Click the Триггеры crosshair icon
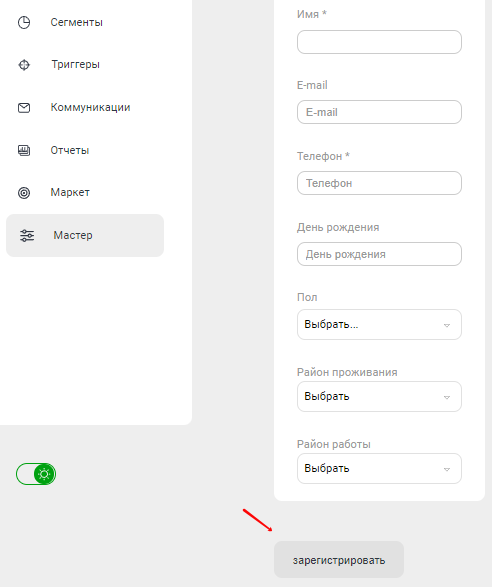The height and width of the screenshot is (587, 492). (x=24, y=65)
